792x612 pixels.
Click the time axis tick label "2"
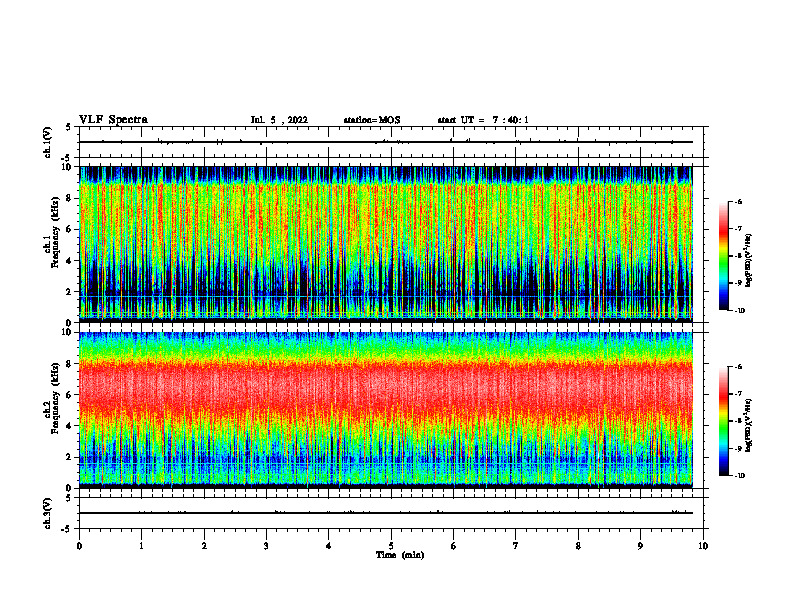click(204, 546)
